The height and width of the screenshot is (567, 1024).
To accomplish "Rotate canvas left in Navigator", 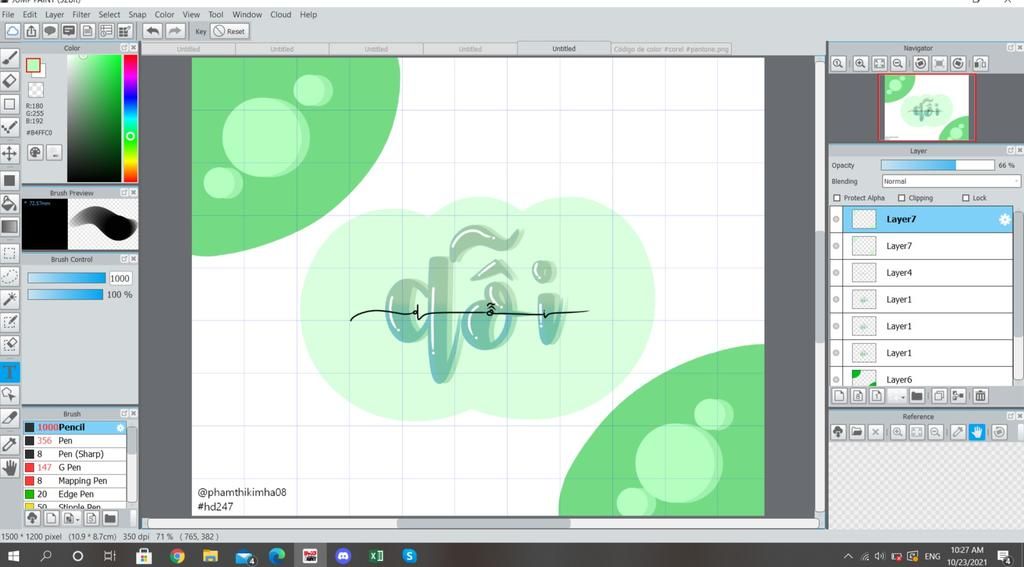I will 920,63.
